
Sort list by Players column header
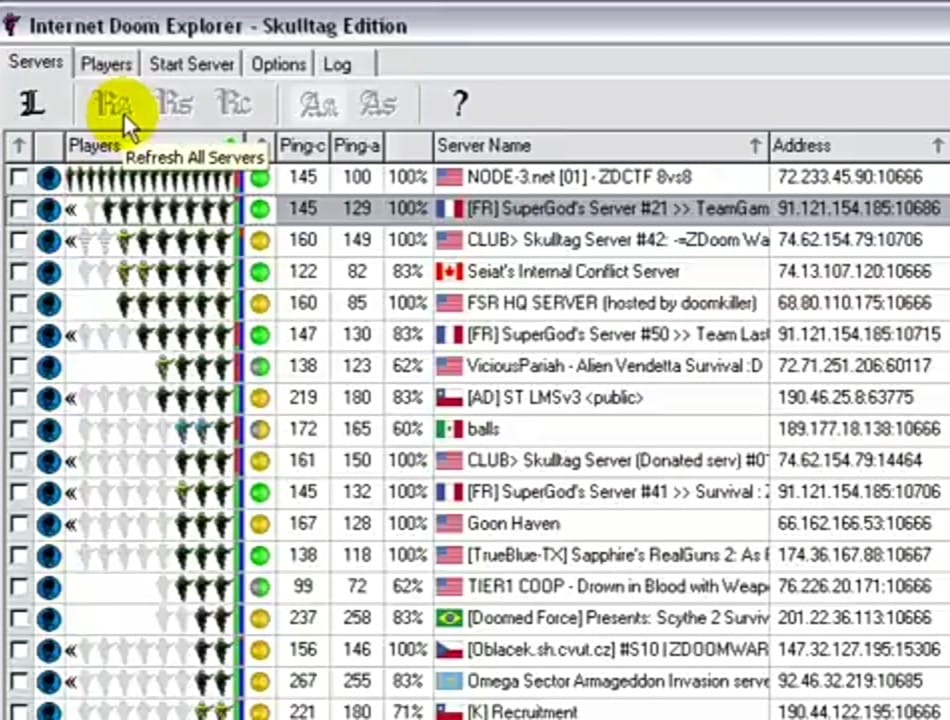click(154, 146)
